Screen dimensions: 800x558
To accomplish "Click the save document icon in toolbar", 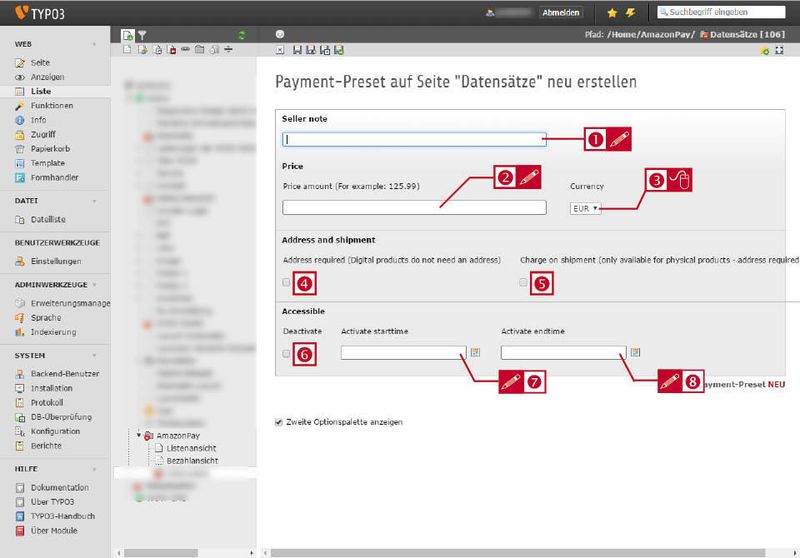I will pyautogui.click(x=297, y=50).
